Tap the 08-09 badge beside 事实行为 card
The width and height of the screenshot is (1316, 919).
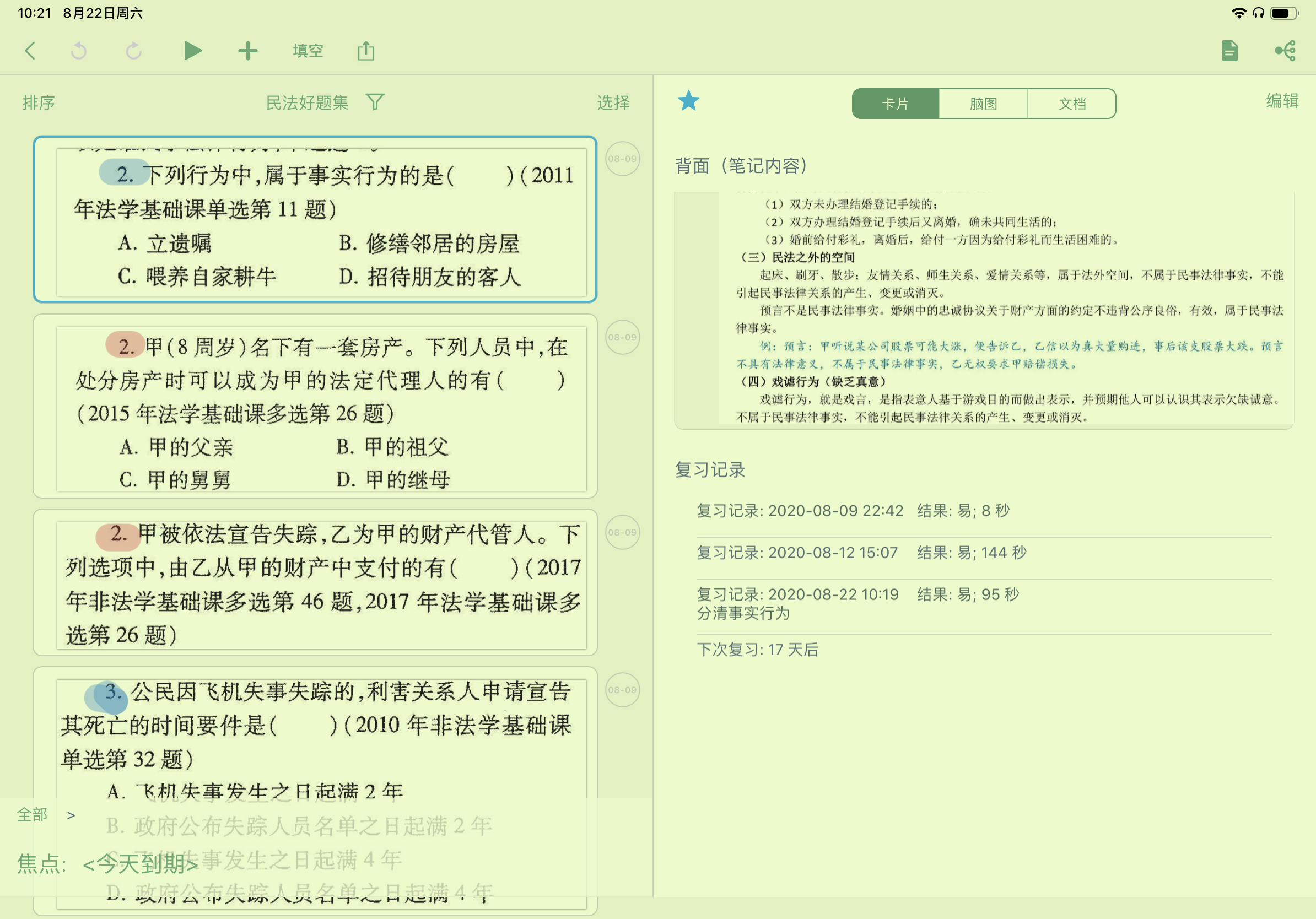(x=623, y=159)
